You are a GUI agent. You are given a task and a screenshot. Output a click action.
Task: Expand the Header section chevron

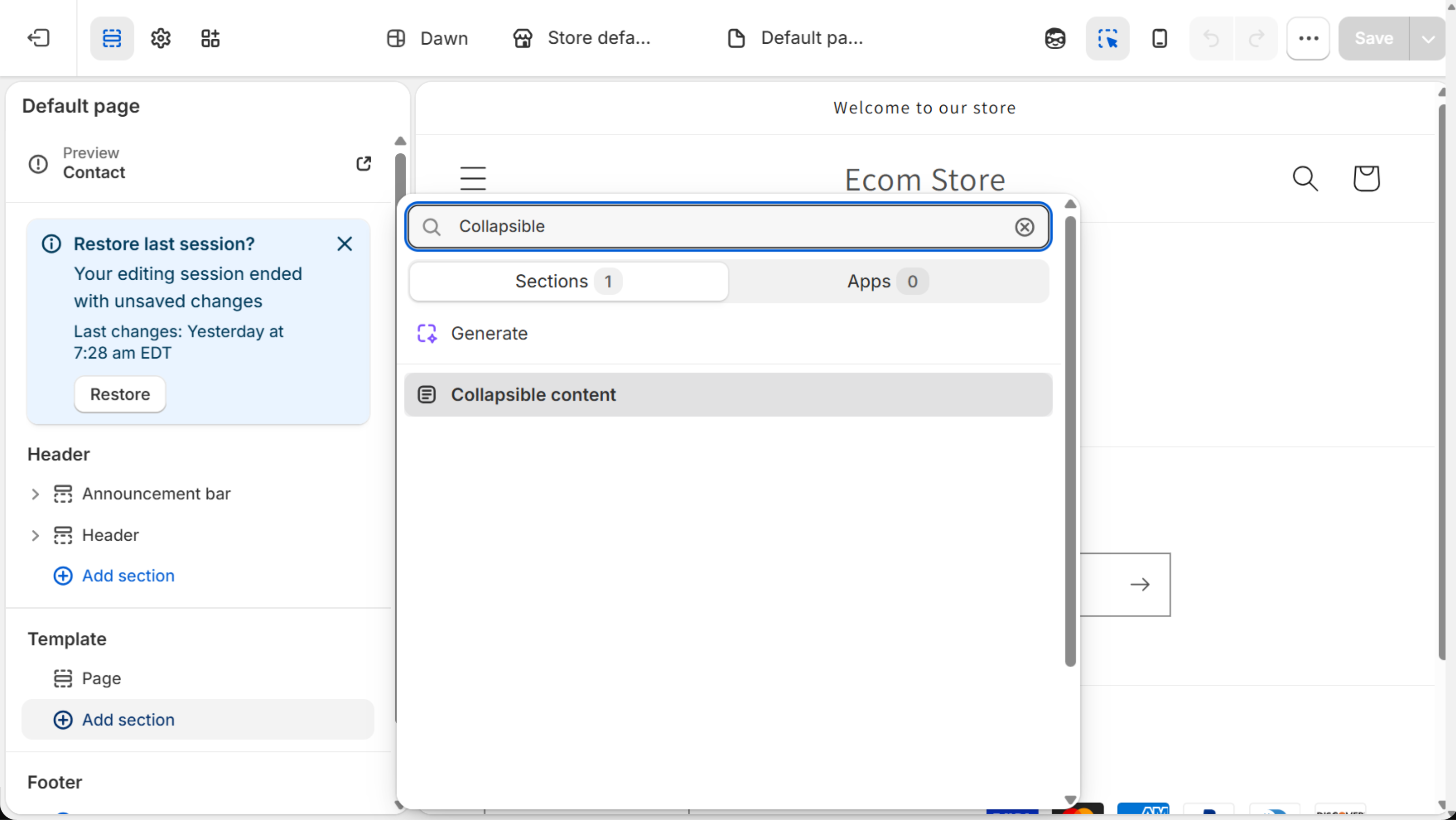pyautogui.click(x=35, y=535)
